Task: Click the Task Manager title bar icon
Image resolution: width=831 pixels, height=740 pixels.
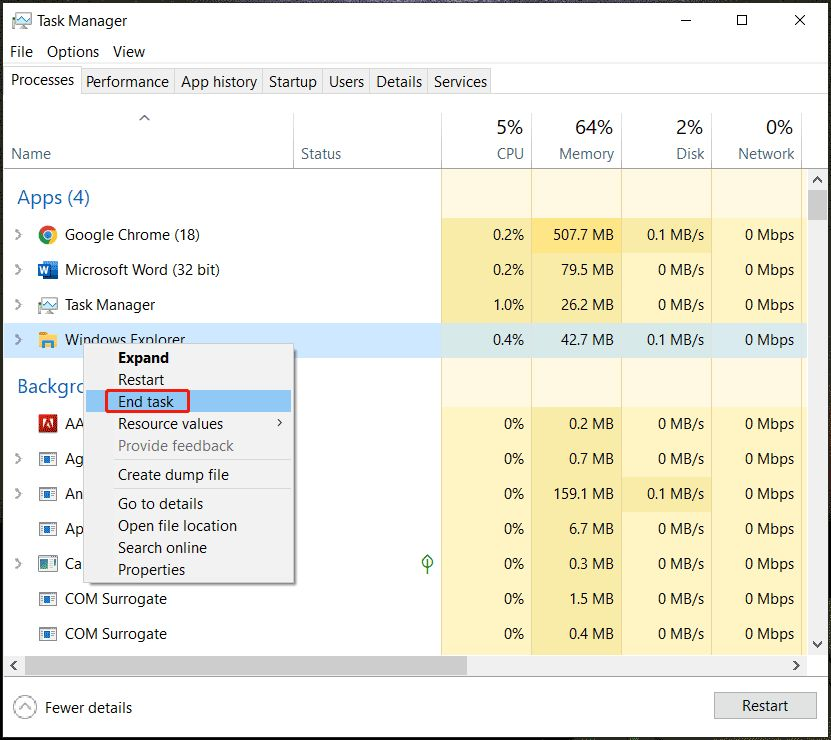Action: (x=22, y=21)
